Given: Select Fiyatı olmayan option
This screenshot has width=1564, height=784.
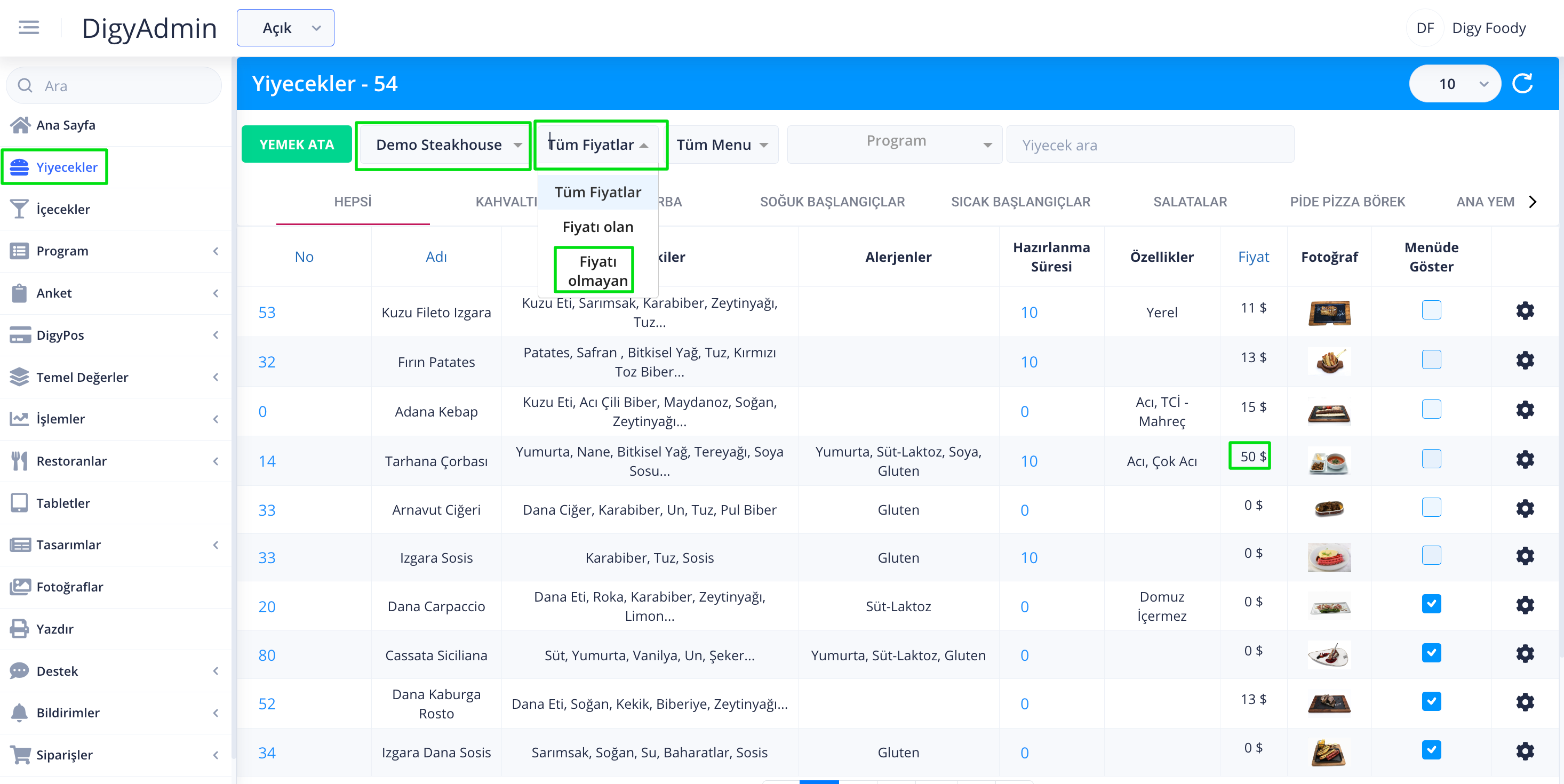Looking at the screenshot, I should tap(597, 270).
